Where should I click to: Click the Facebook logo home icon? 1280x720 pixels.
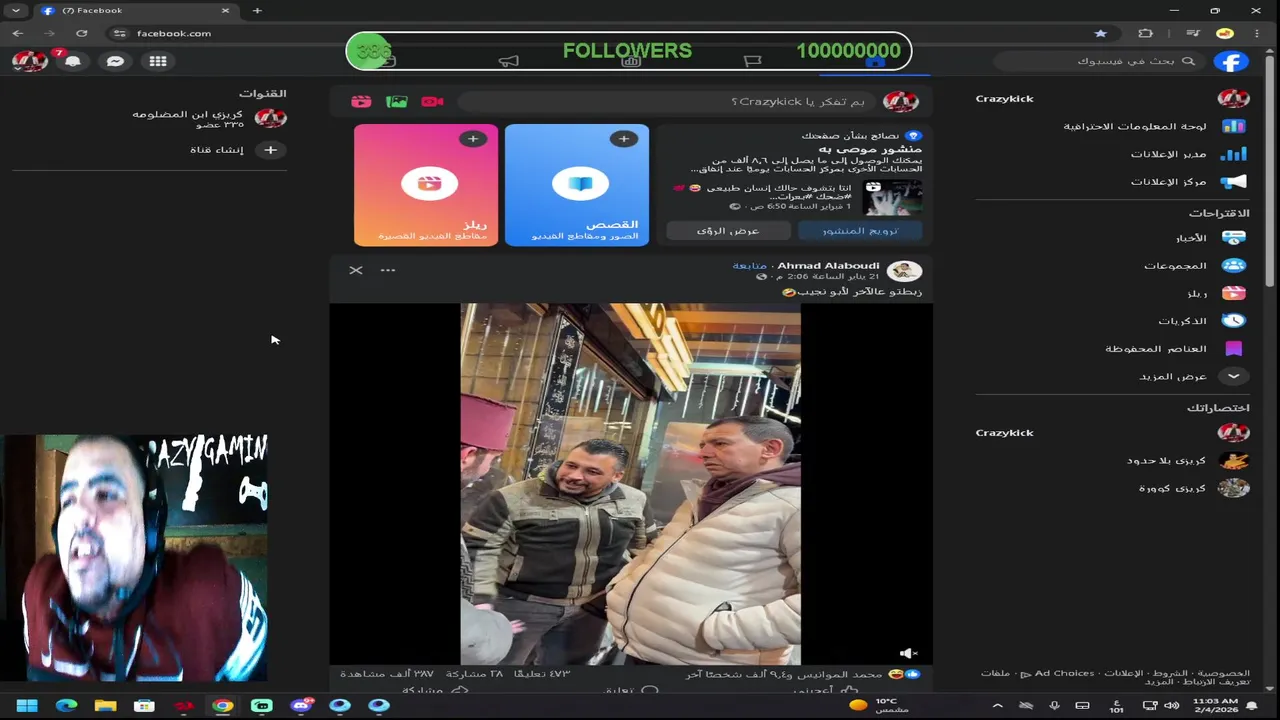click(x=1232, y=61)
